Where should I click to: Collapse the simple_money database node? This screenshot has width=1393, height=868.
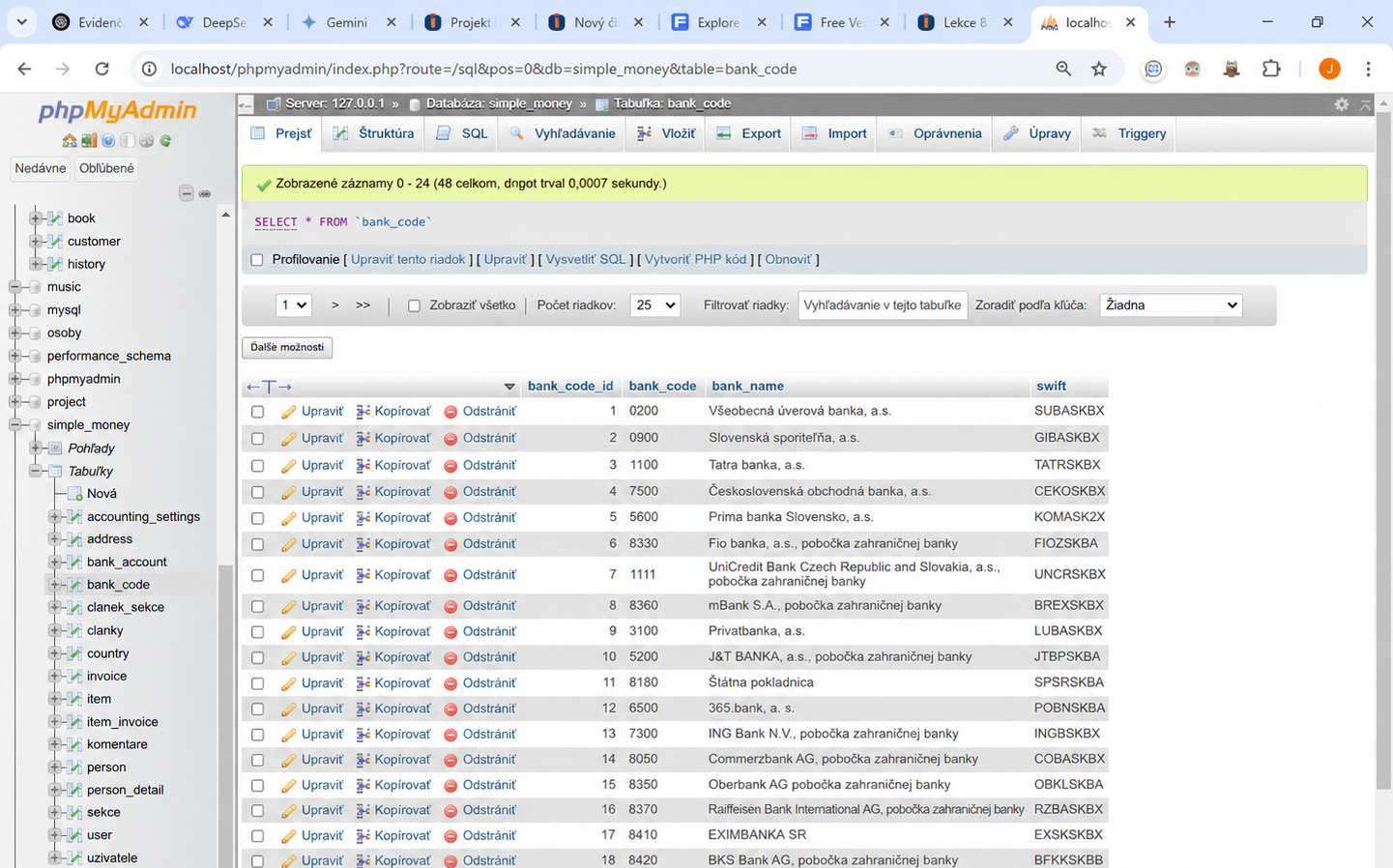coord(15,425)
